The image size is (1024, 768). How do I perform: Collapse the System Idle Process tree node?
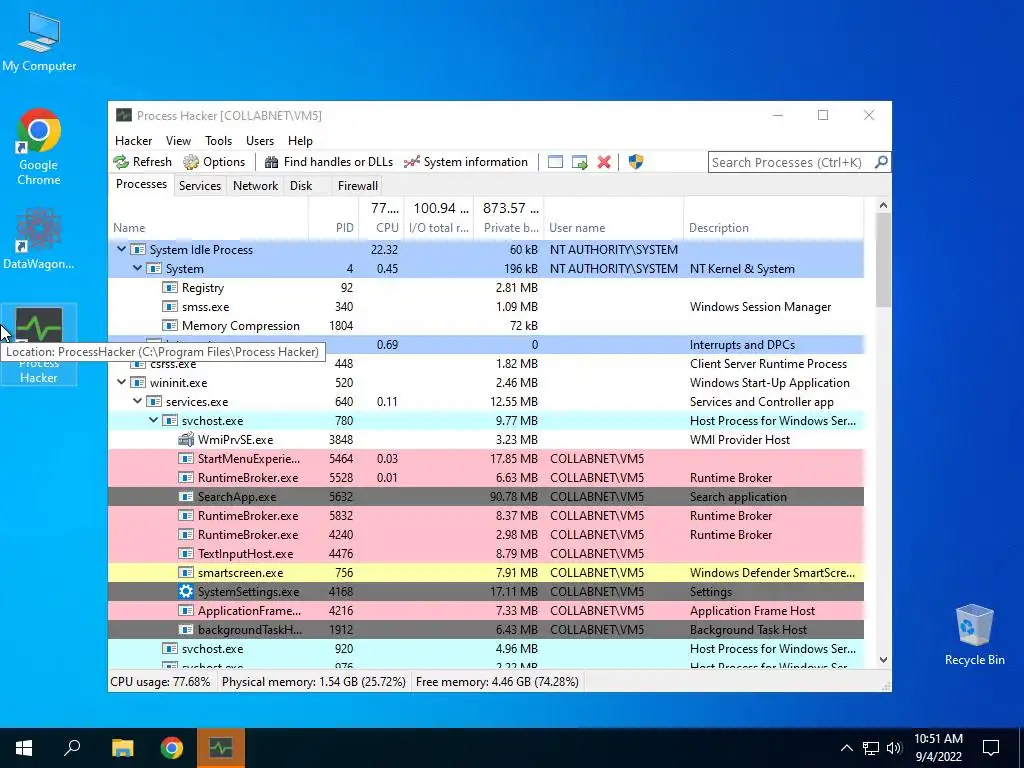click(x=121, y=249)
